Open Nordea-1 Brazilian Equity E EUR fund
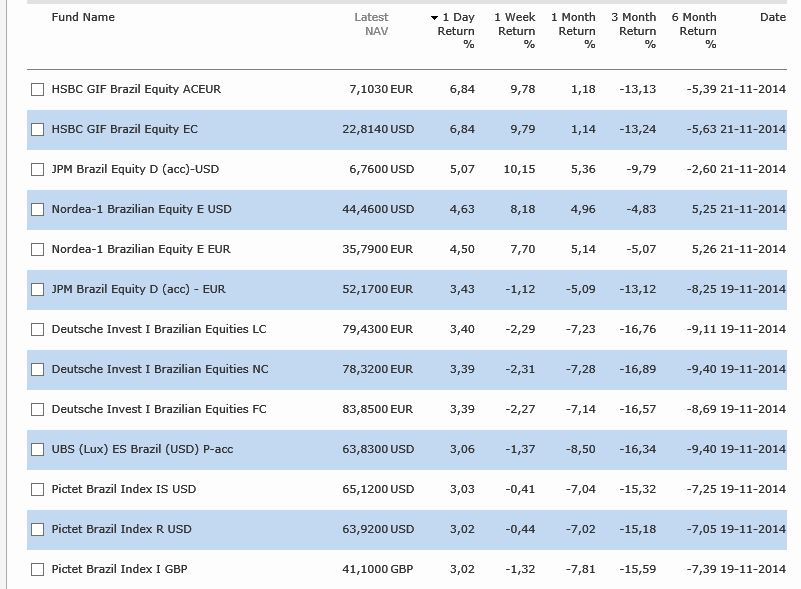 point(141,249)
